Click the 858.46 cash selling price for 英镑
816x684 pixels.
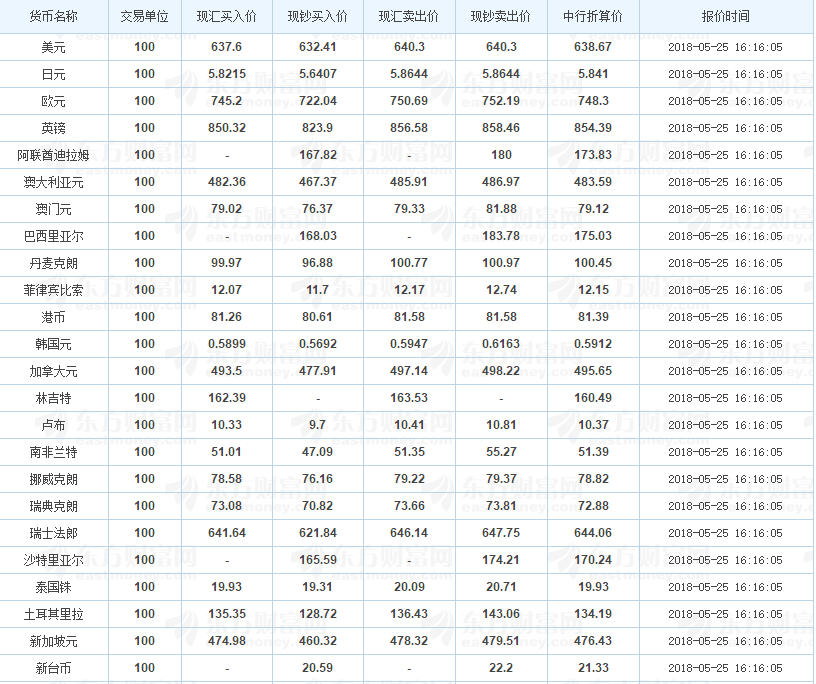coord(501,128)
